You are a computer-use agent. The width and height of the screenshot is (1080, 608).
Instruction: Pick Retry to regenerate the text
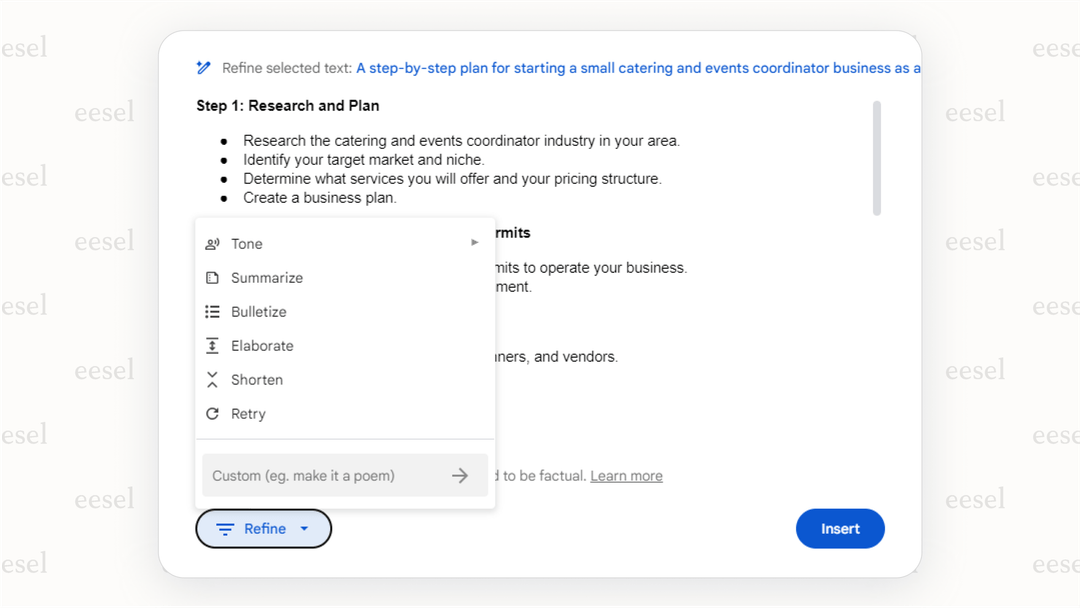coord(248,413)
